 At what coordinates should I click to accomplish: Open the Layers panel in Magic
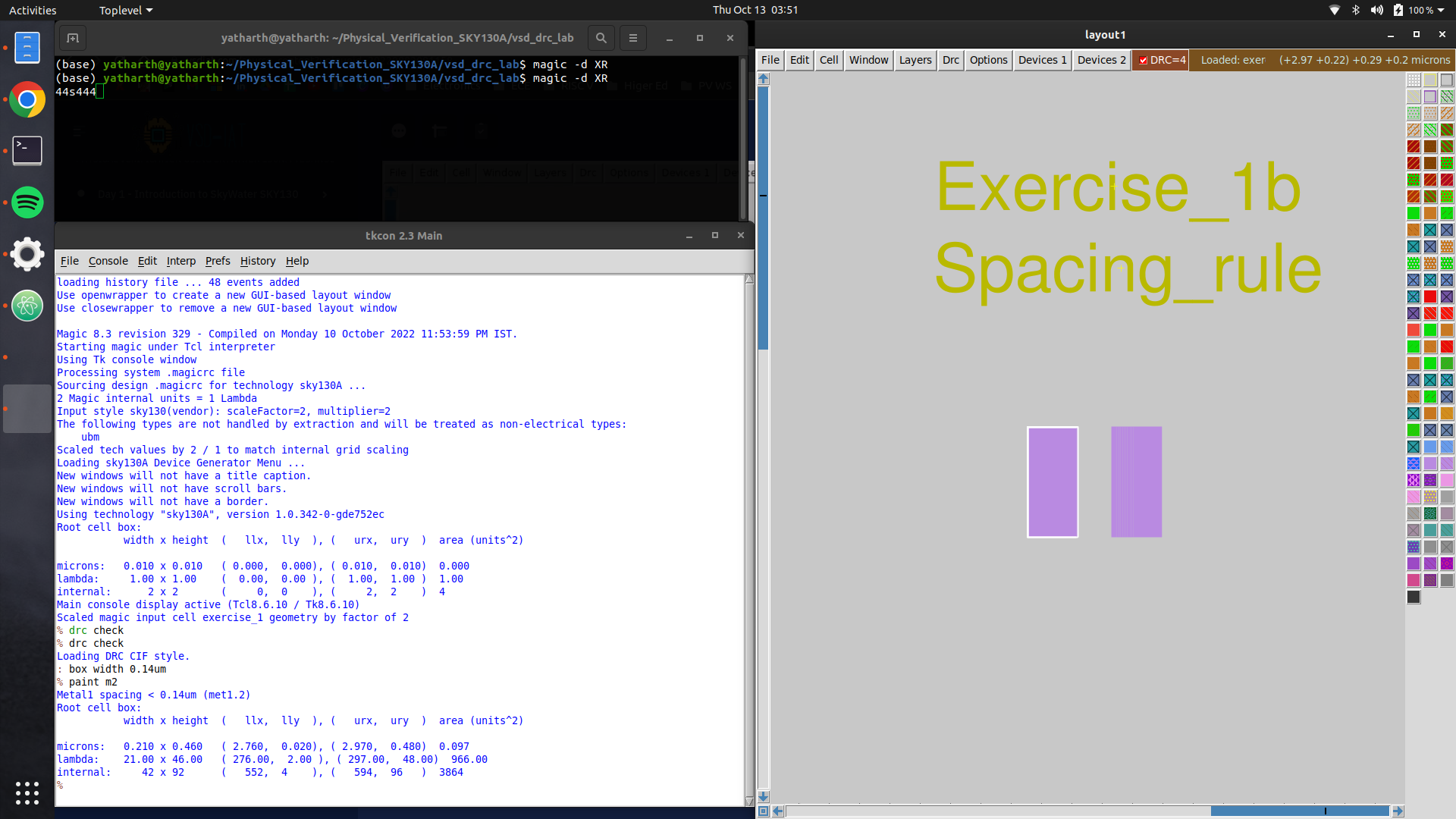(x=914, y=60)
